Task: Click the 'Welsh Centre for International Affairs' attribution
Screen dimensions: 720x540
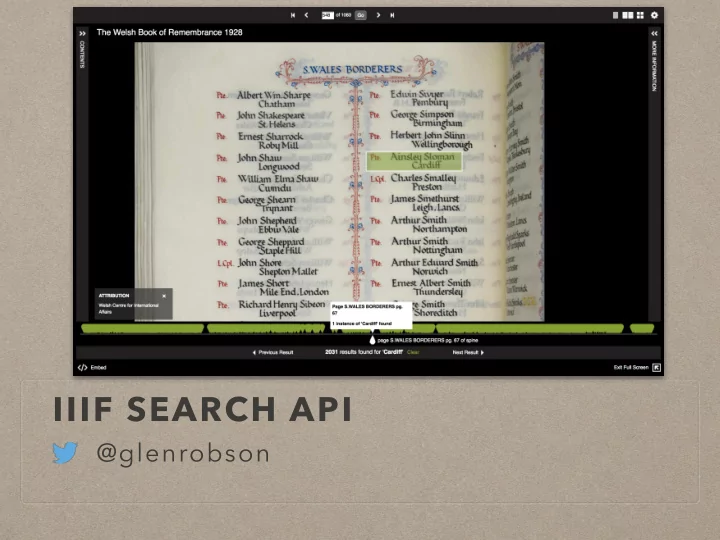Action: pyautogui.click(x=128, y=308)
